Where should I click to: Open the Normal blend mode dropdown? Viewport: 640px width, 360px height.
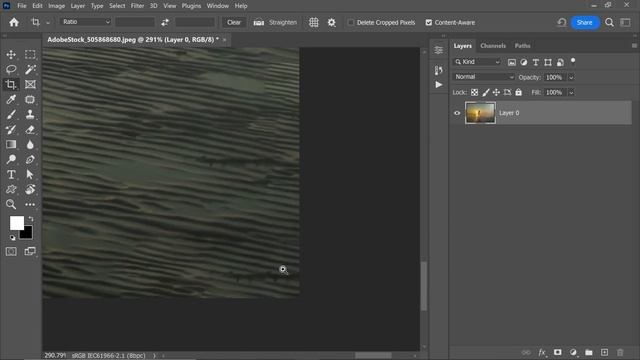(484, 77)
